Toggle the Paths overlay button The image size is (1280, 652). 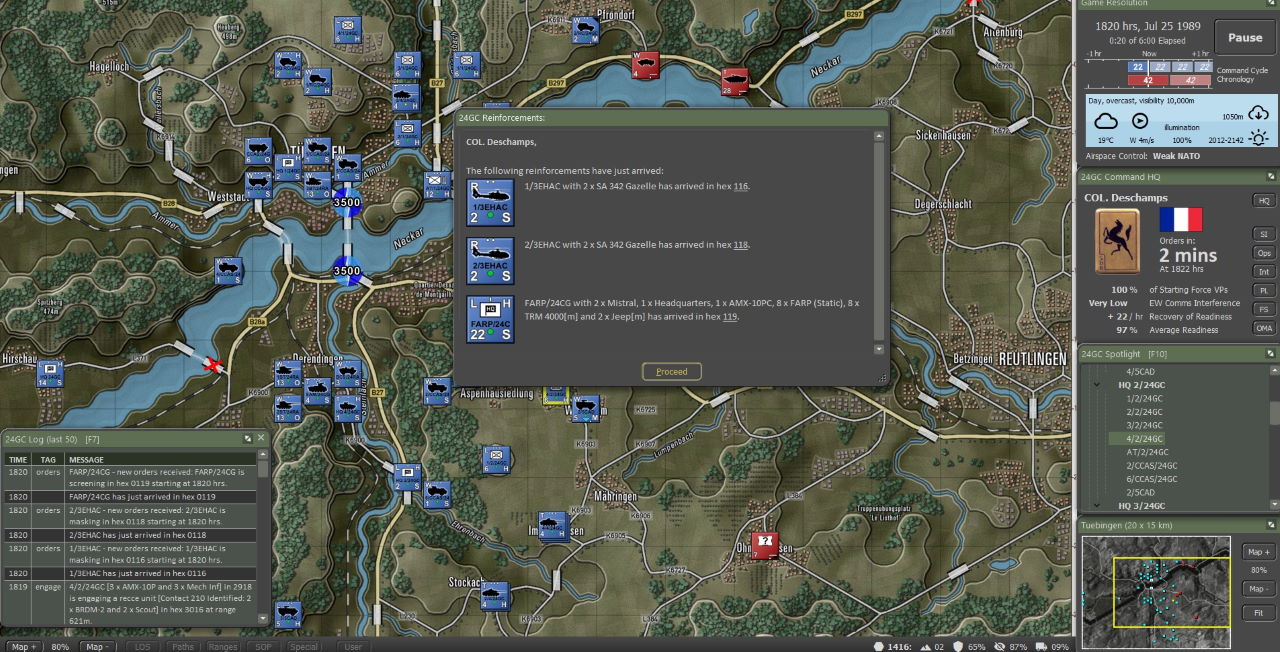pos(182,646)
